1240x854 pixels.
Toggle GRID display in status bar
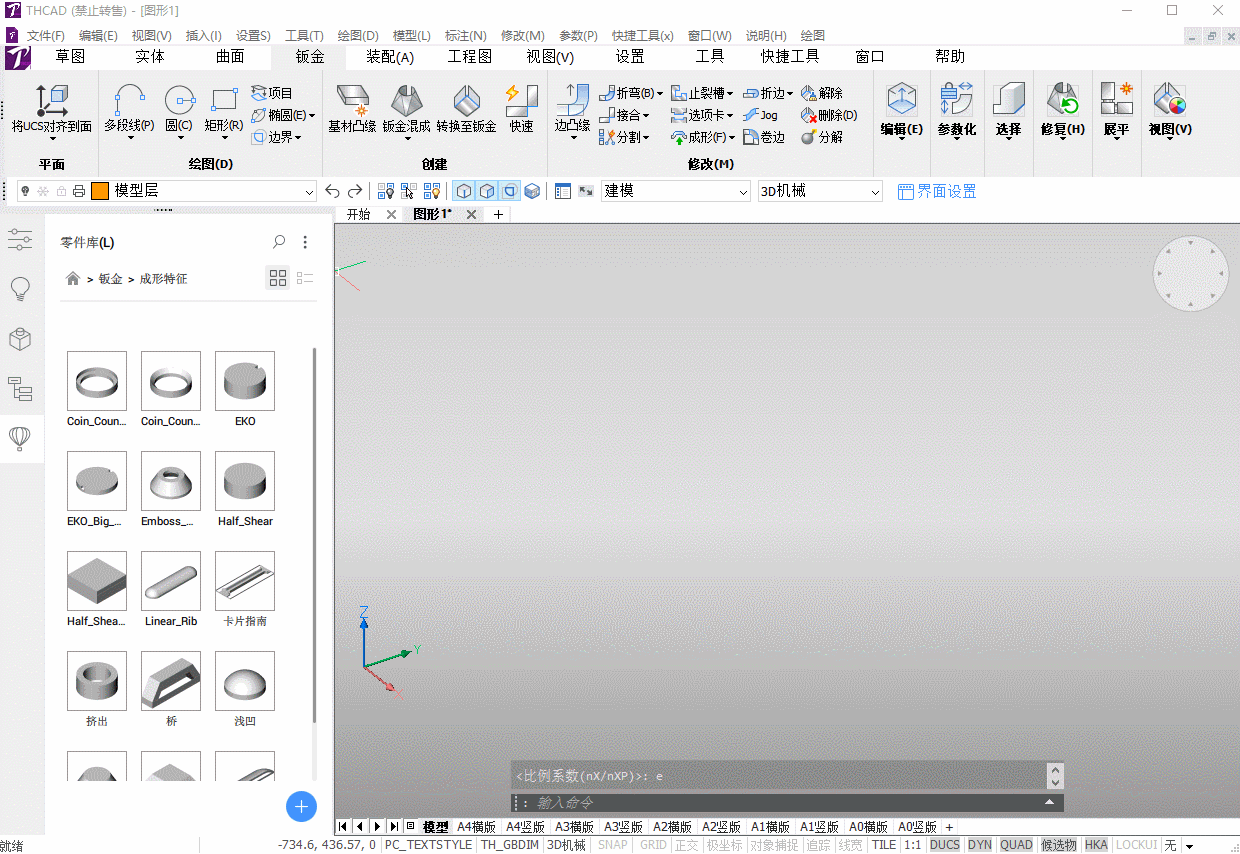point(653,845)
